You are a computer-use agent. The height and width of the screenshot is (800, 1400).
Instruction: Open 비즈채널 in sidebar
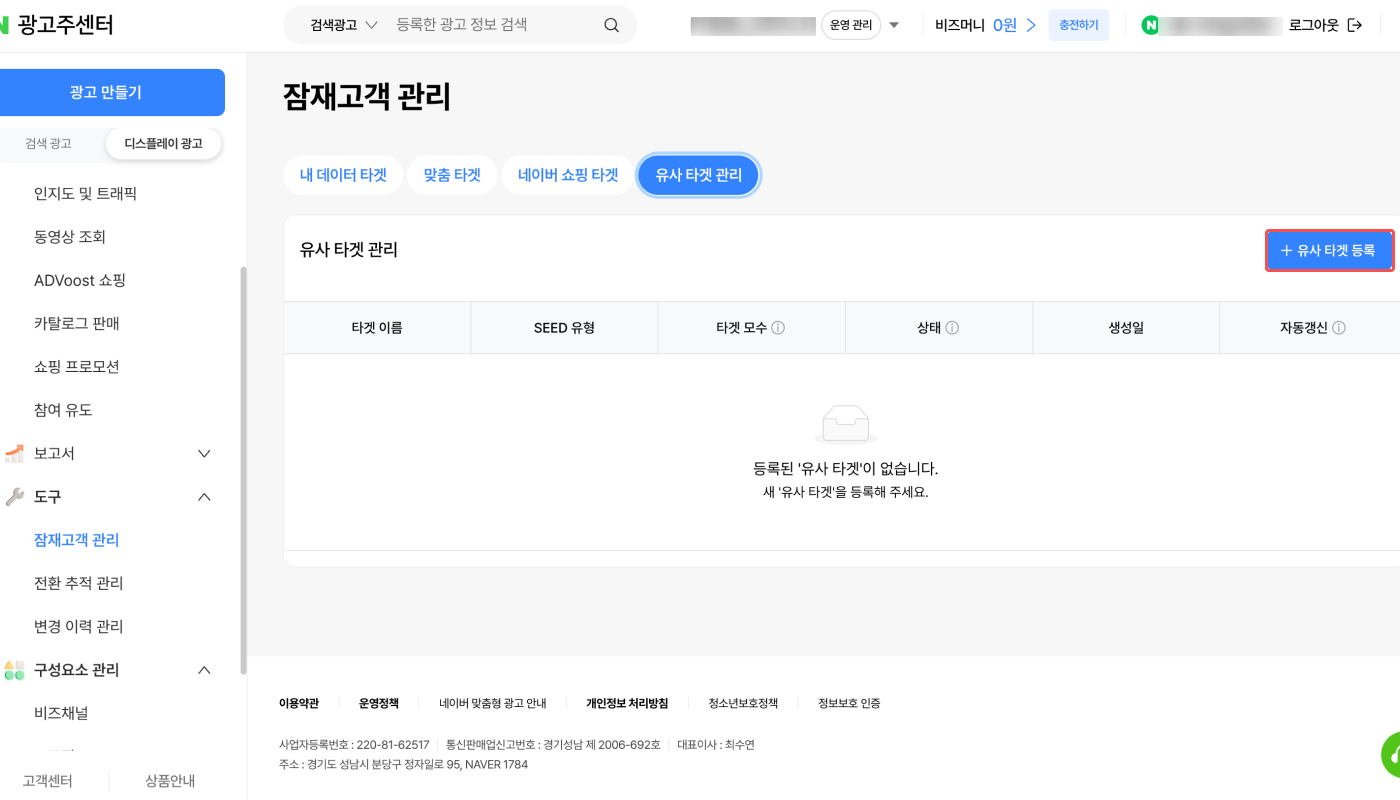61,713
